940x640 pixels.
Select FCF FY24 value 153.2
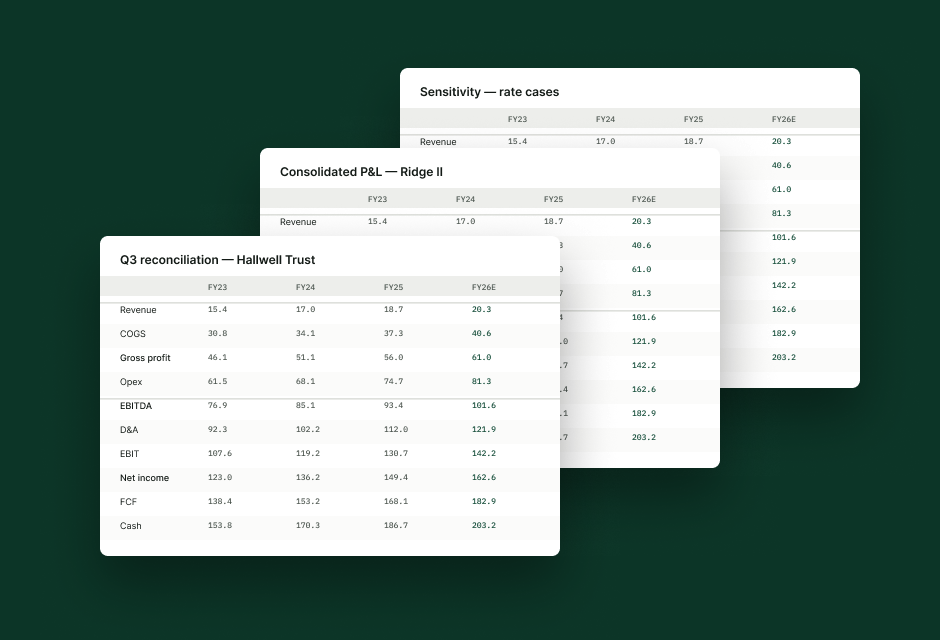point(308,501)
